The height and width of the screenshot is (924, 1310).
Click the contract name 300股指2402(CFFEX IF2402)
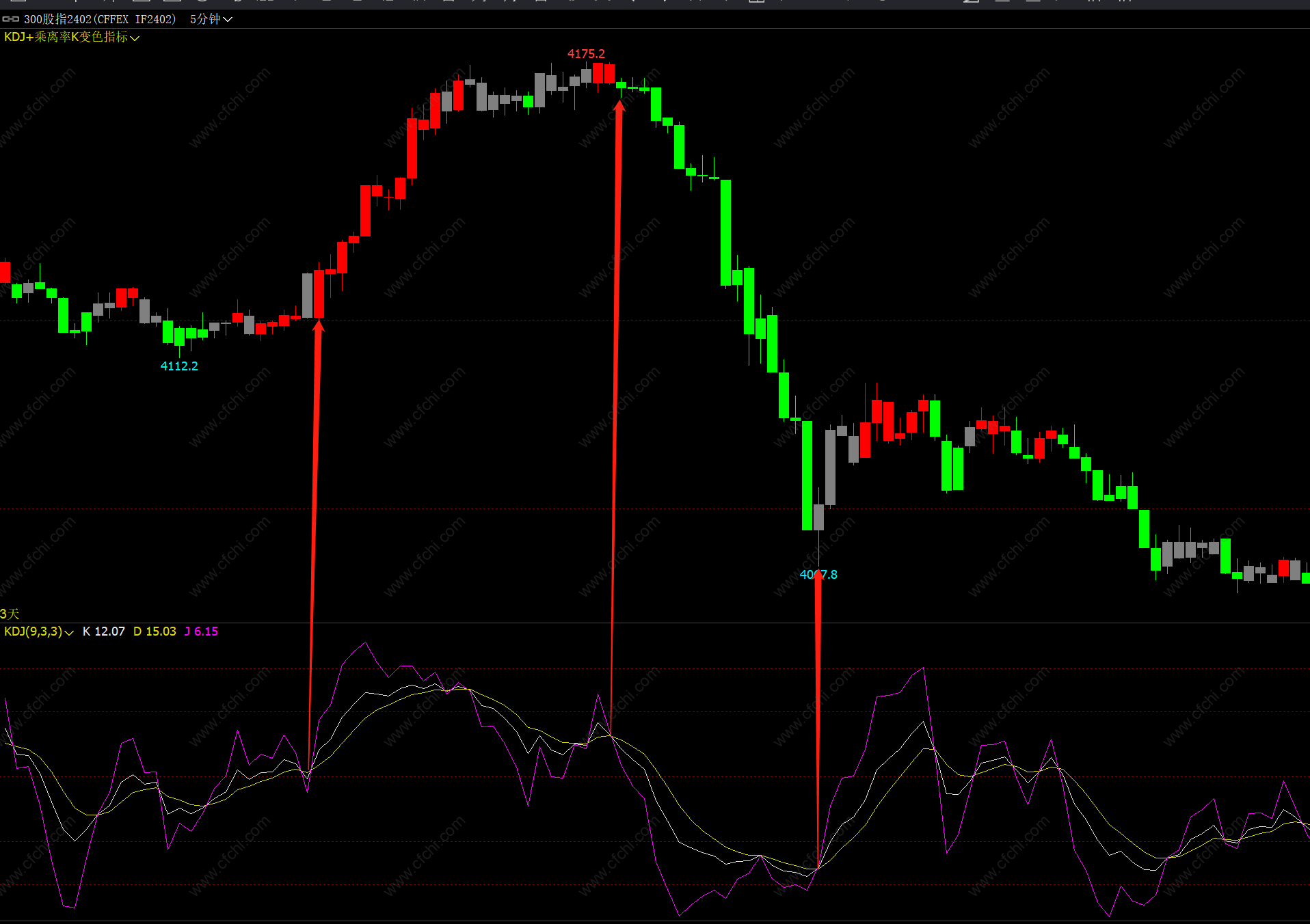100,19
